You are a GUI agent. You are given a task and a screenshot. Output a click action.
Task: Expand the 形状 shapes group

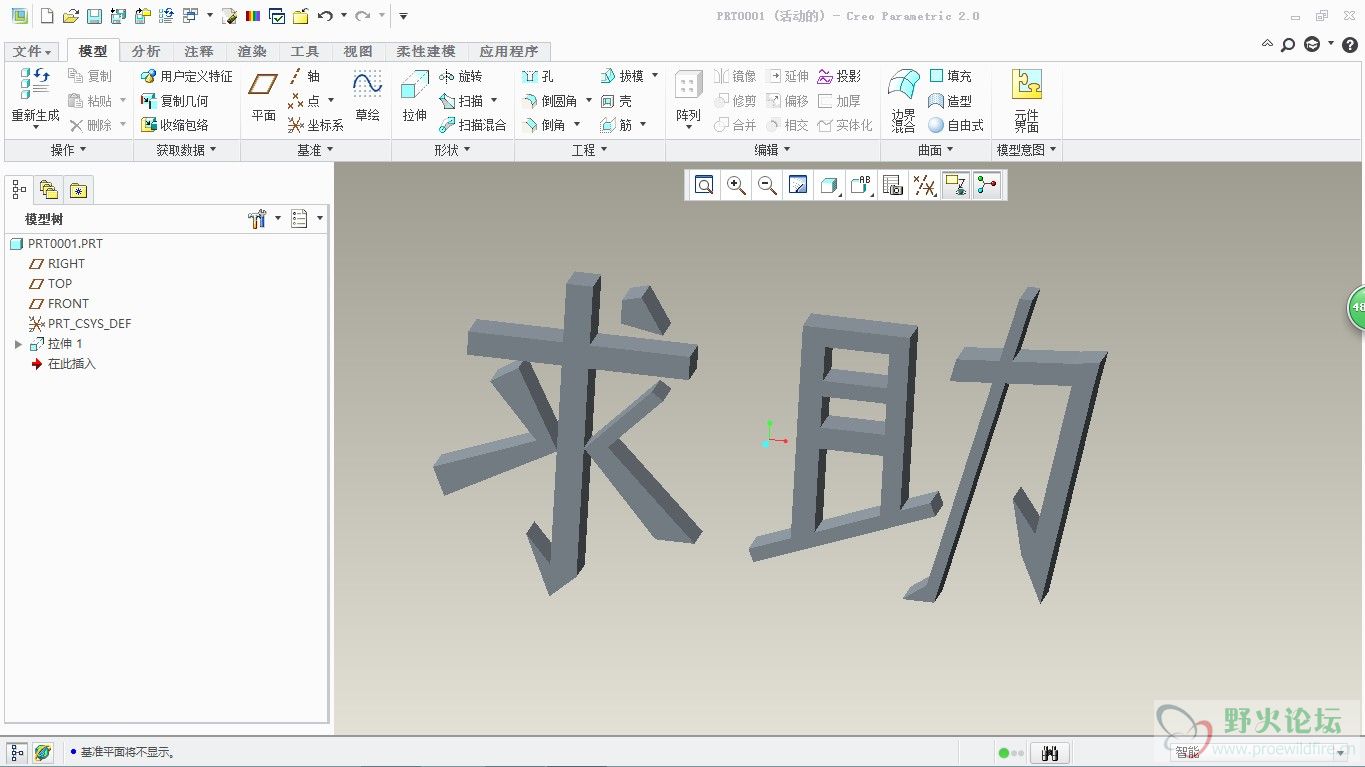coord(452,150)
